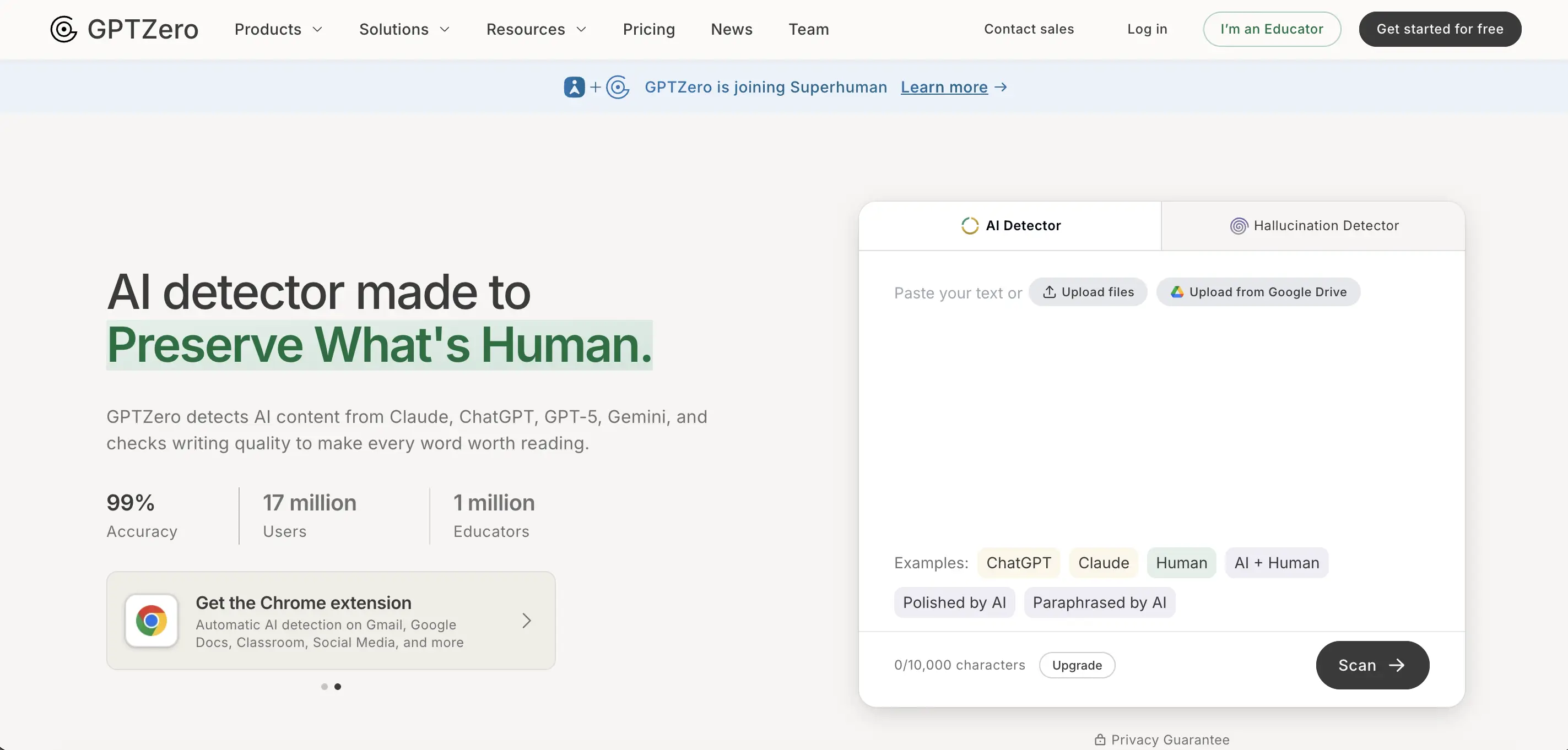Click Contact sales link
Screen dimensions: 1568x750
[x=1029, y=29]
